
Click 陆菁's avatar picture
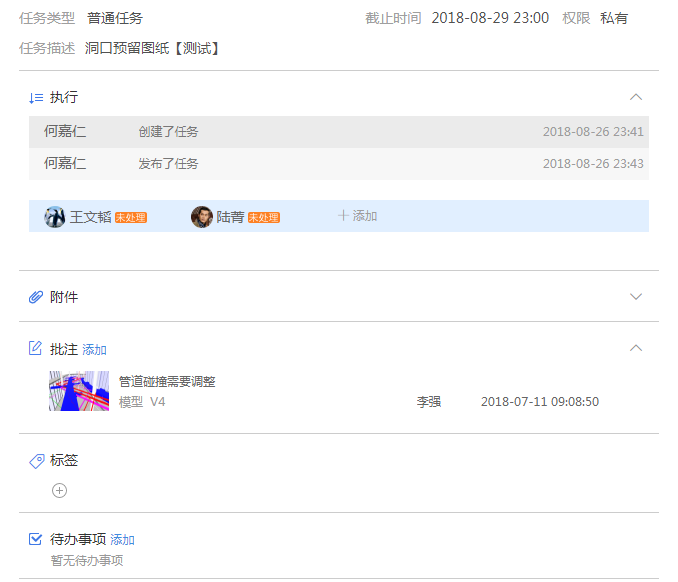202,217
